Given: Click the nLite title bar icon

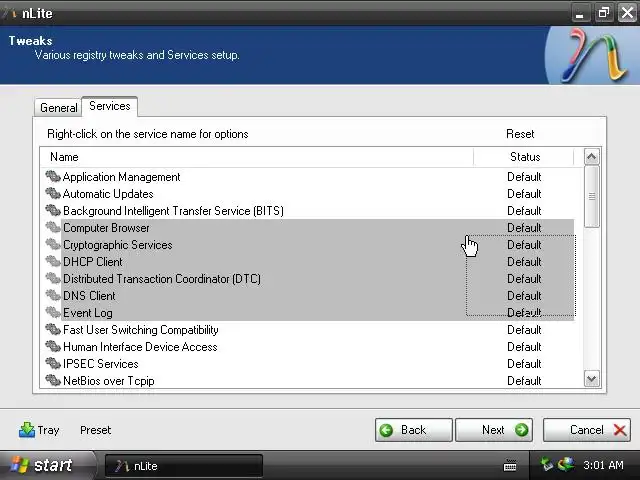Looking at the screenshot, I should coord(10,13).
